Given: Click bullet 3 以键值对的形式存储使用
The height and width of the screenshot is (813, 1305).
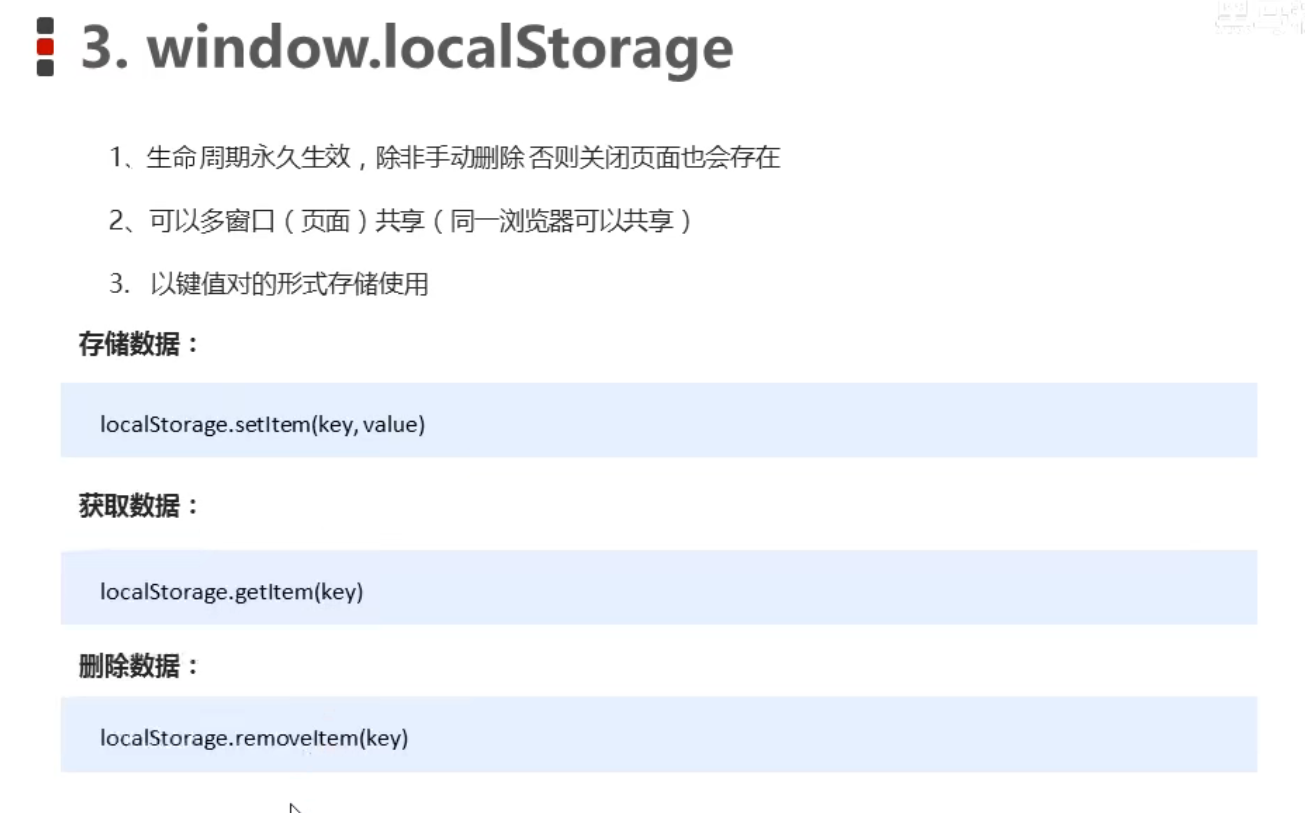Looking at the screenshot, I should pos(269,284).
